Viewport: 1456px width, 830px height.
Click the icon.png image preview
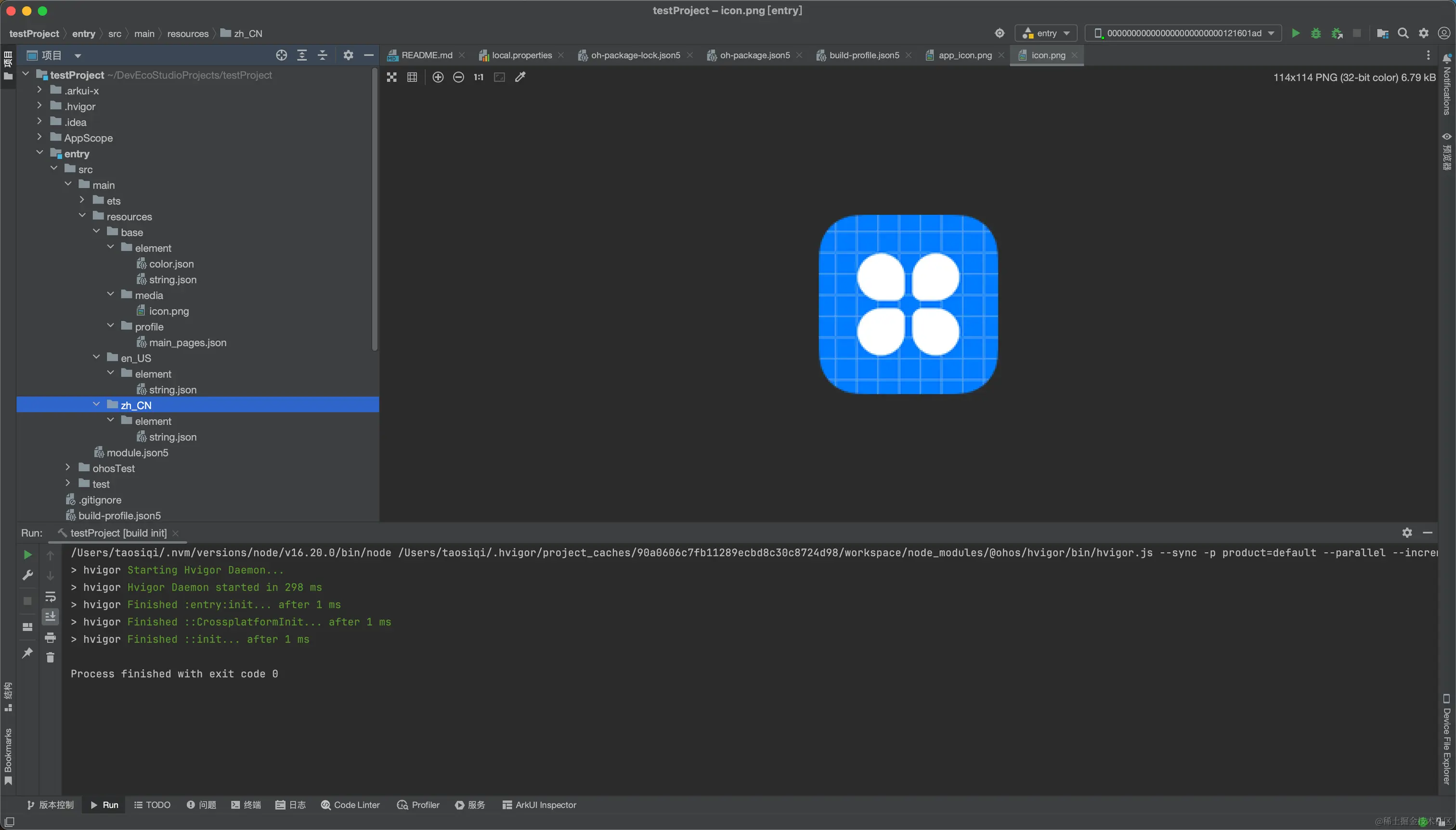click(908, 304)
